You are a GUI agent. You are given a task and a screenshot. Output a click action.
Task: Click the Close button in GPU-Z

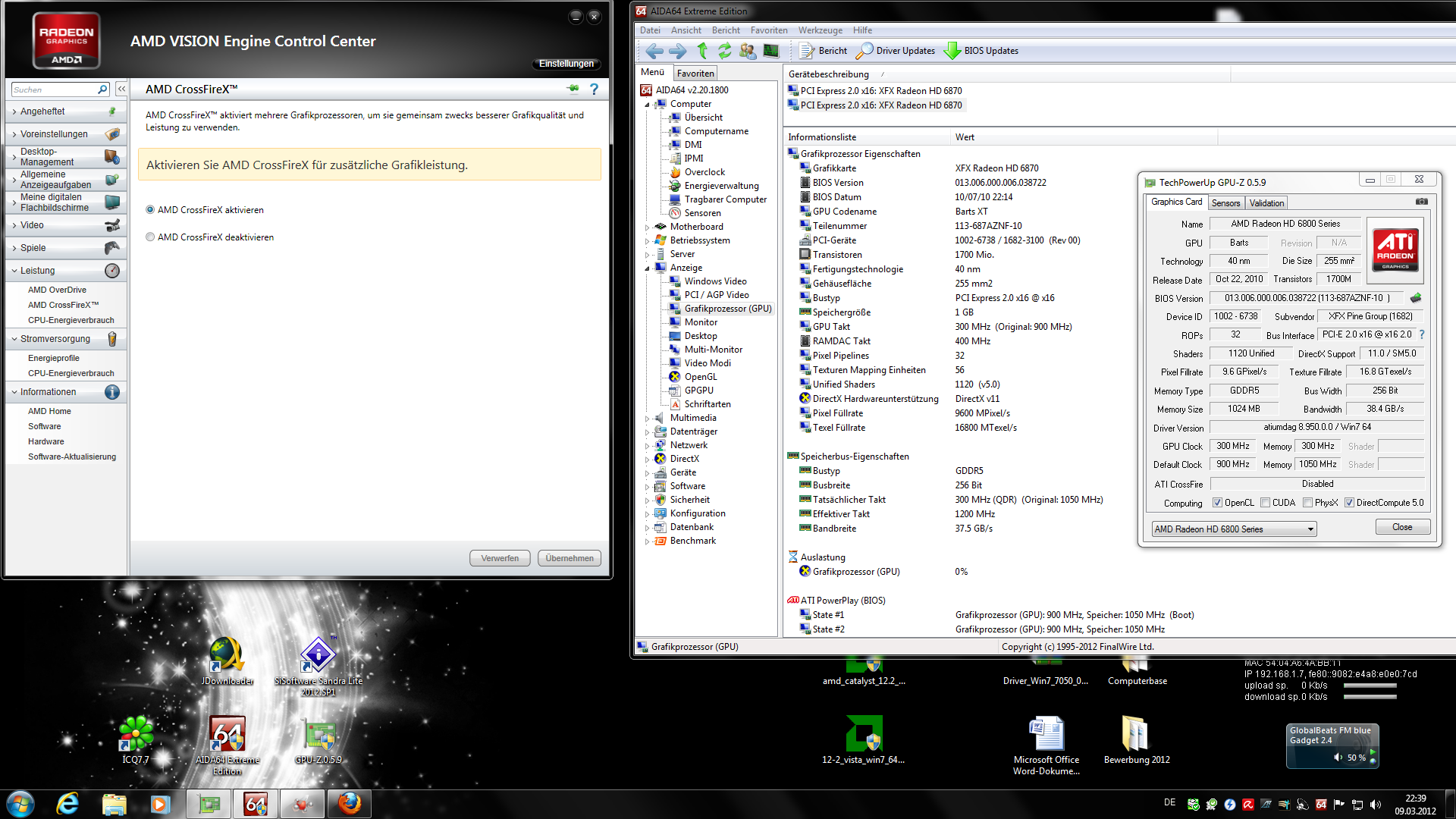[1402, 527]
